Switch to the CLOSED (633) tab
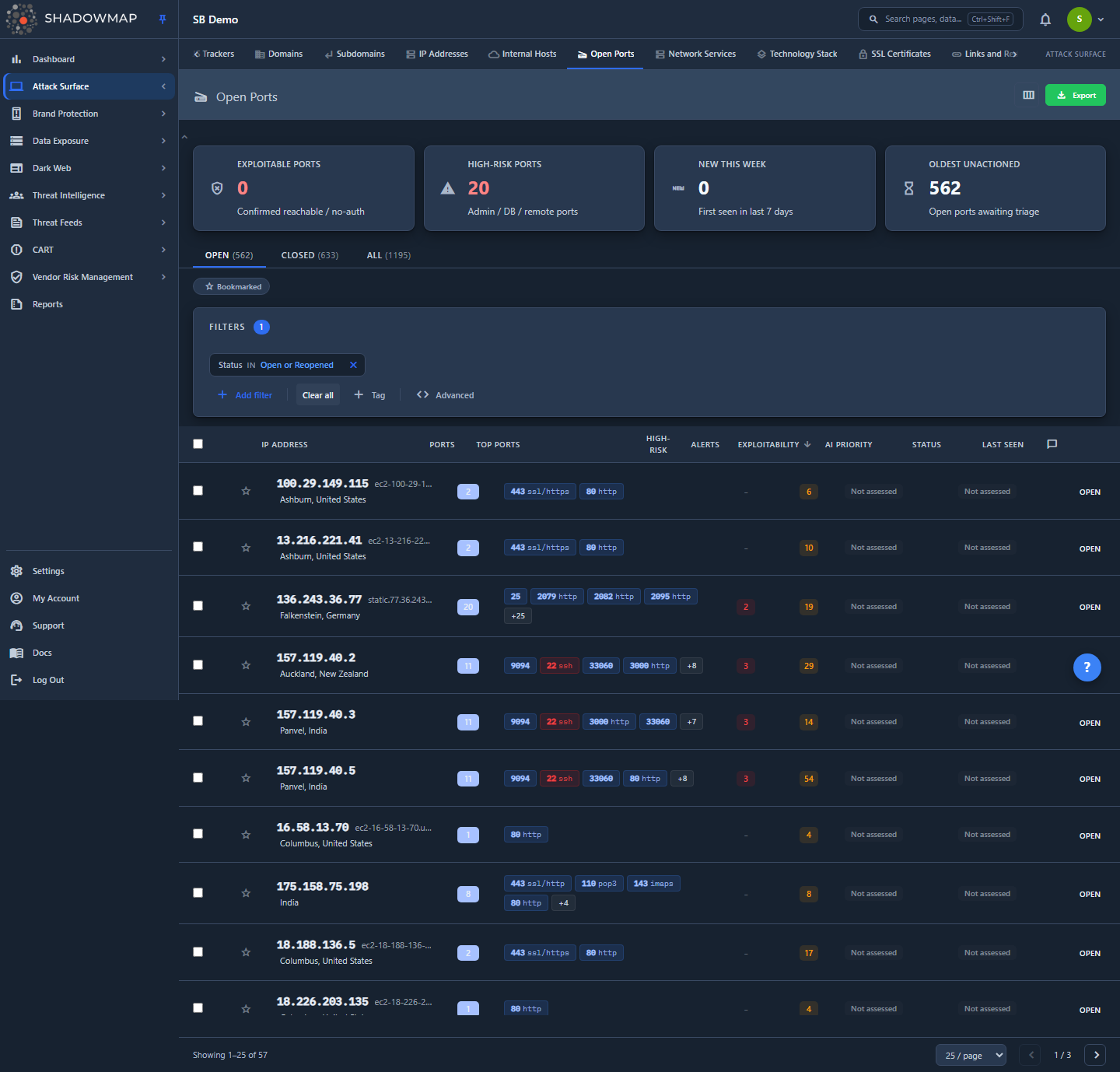This screenshot has height=1072, width=1120. coord(310,255)
